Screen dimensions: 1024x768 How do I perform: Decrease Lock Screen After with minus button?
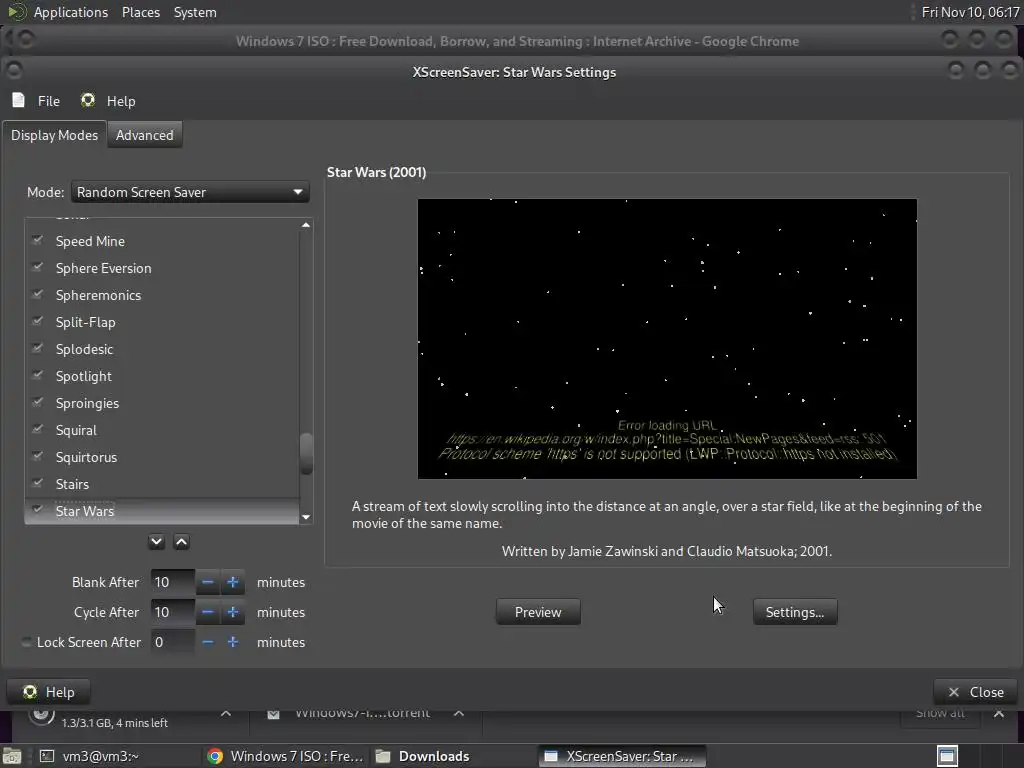pos(208,642)
